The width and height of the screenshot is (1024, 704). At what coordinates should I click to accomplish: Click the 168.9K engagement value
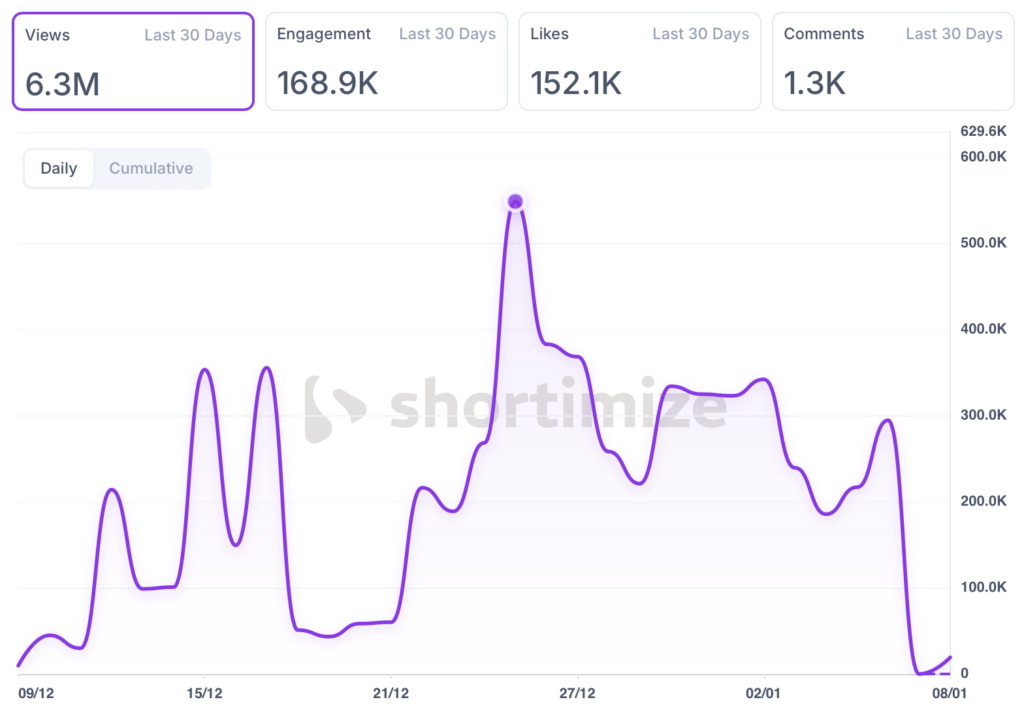click(327, 83)
